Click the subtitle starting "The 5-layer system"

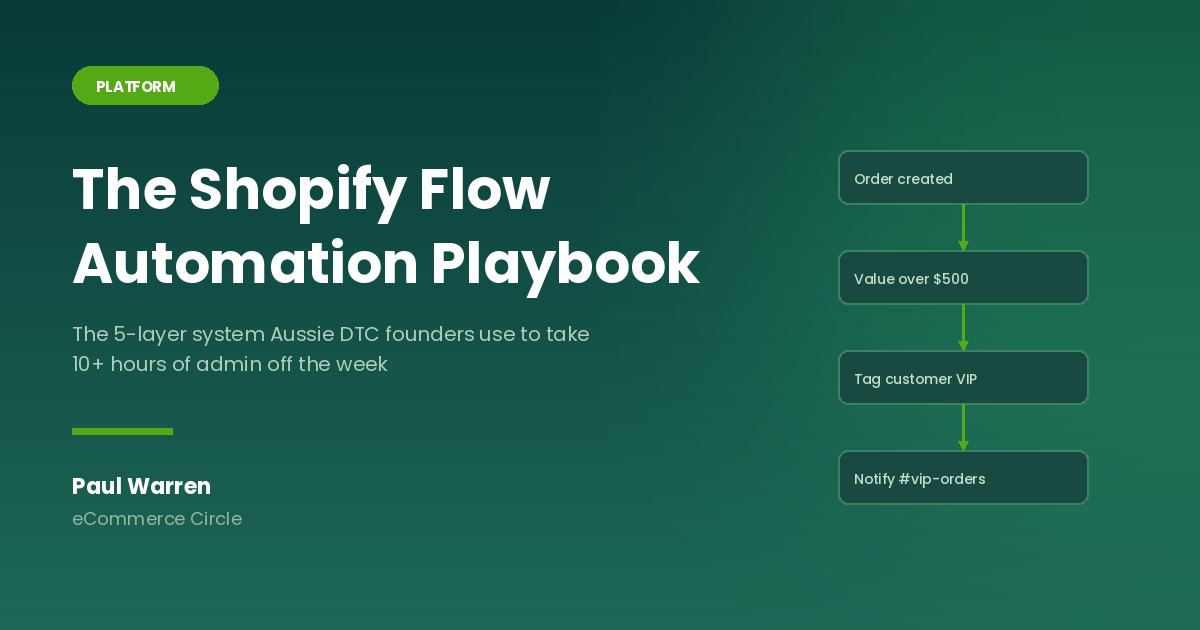pyautogui.click(x=331, y=349)
